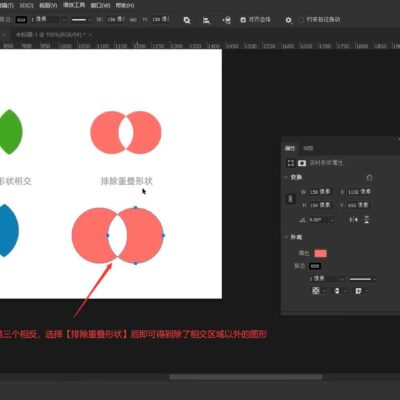Image resolution: width=400 pixels, height=400 pixels.
Task: Open the stroke alignment type dropdown
Action: [x=318, y=291]
